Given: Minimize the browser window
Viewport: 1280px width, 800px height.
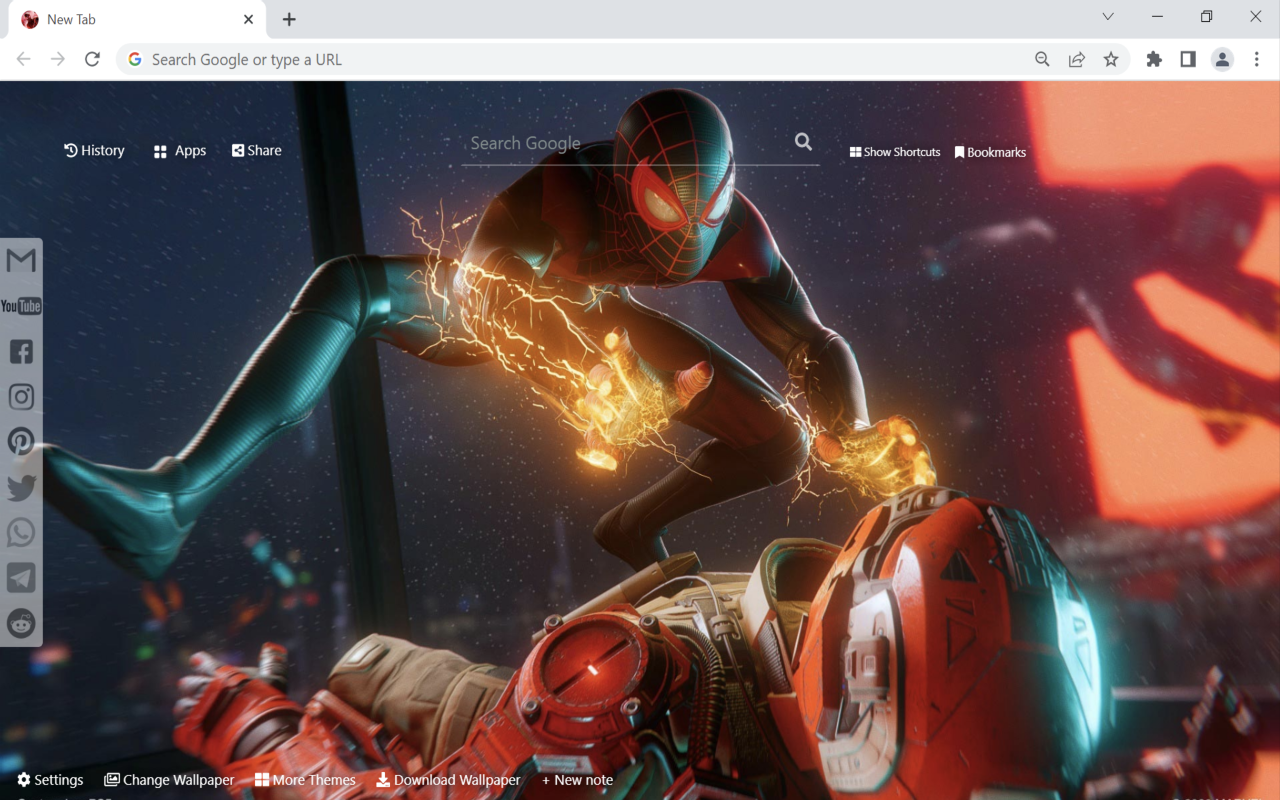Looking at the screenshot, I should pos(1158,16).
